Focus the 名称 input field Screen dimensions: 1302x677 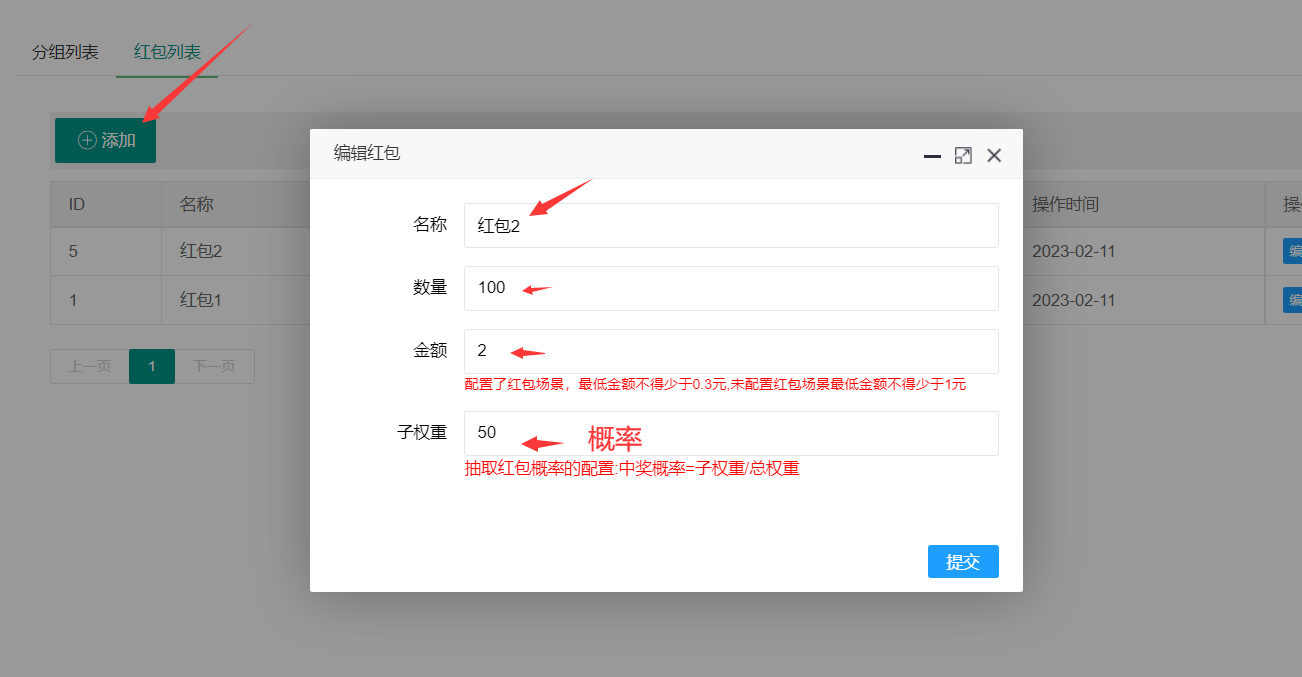coord(730,226)
